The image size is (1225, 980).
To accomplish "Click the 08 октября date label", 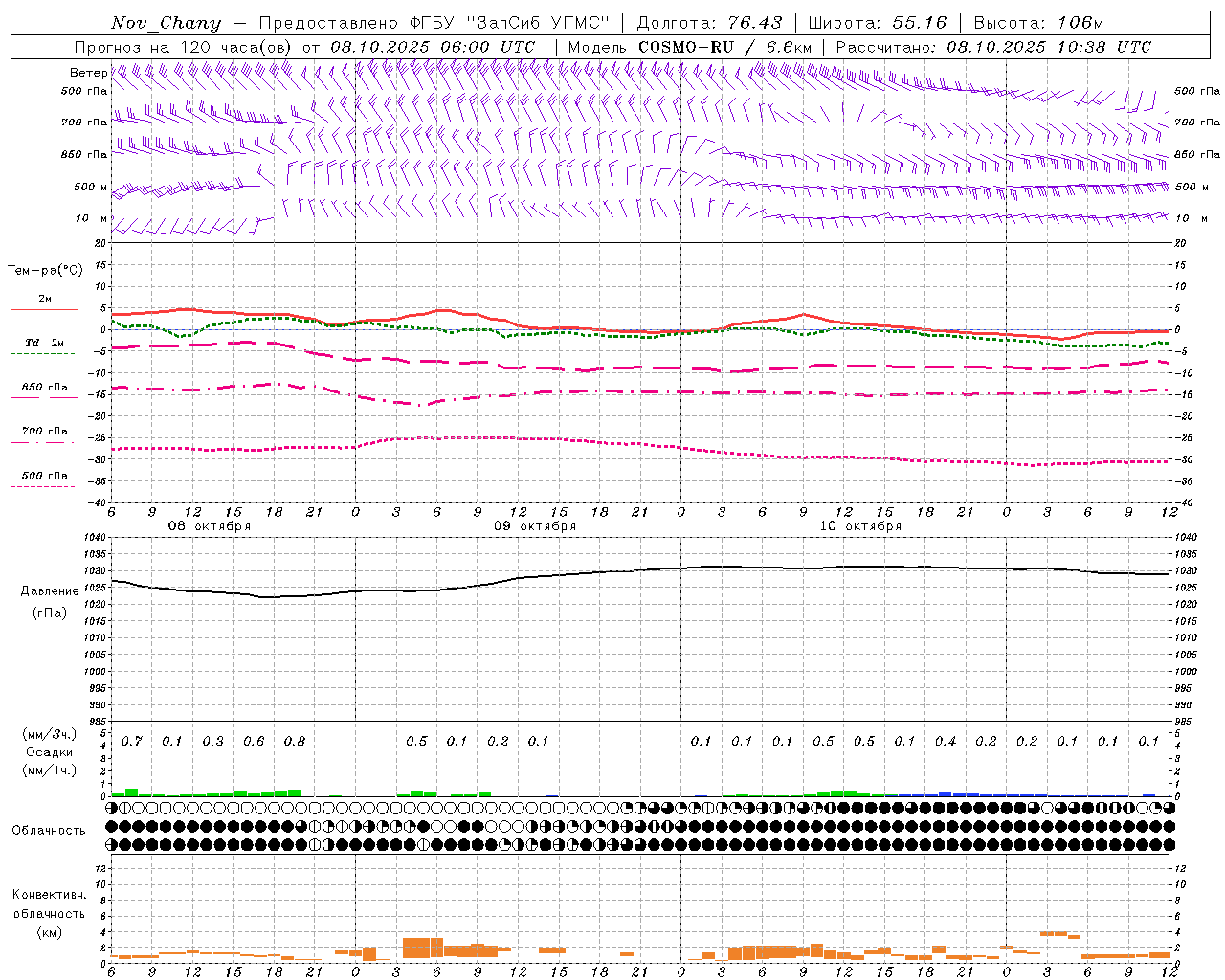I will (210, 526).
